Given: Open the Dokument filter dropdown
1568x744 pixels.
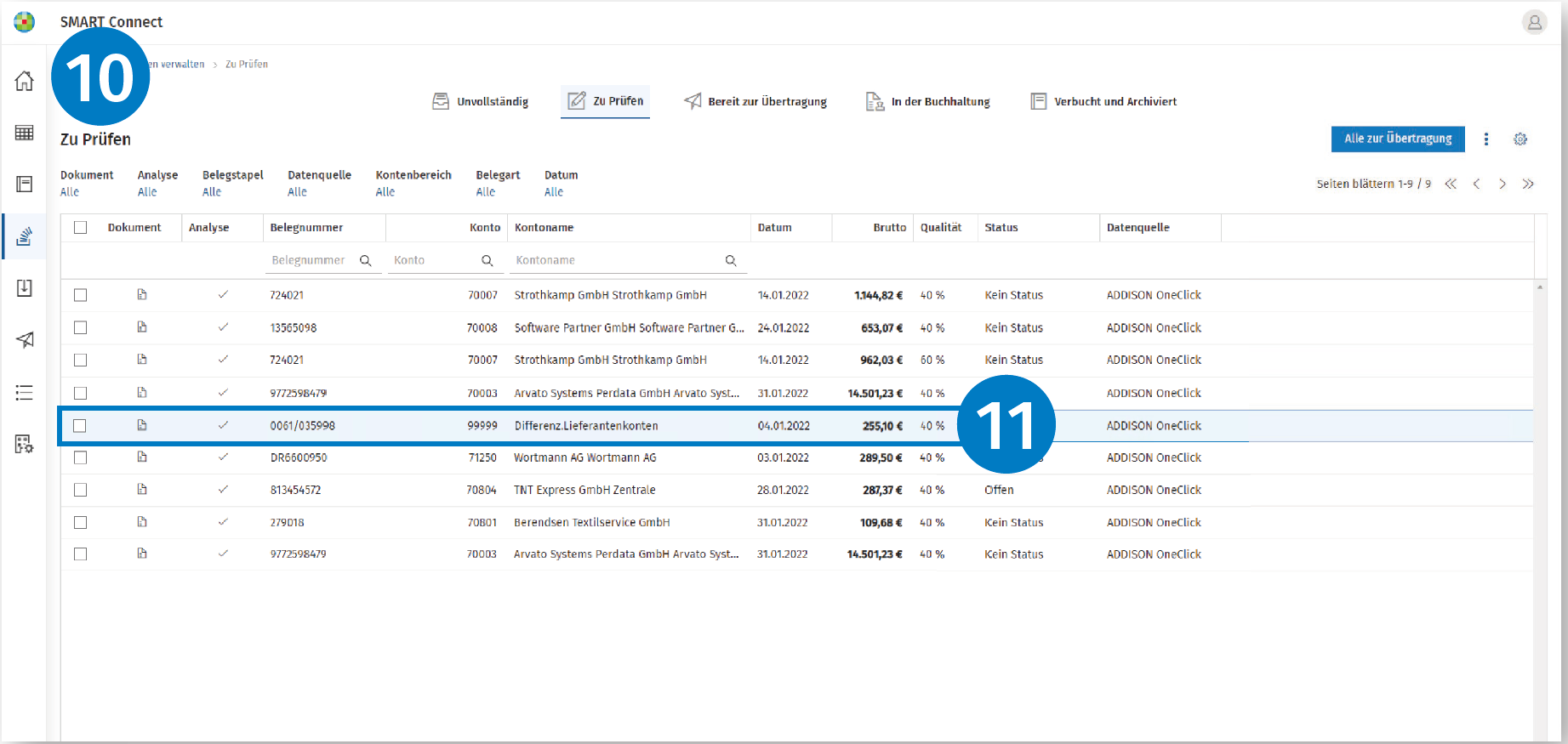Looking at the screenshot, I should [87, 184].
